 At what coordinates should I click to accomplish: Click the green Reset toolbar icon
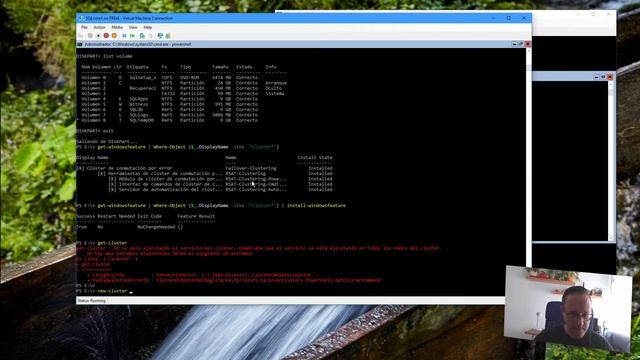[132, 36]
